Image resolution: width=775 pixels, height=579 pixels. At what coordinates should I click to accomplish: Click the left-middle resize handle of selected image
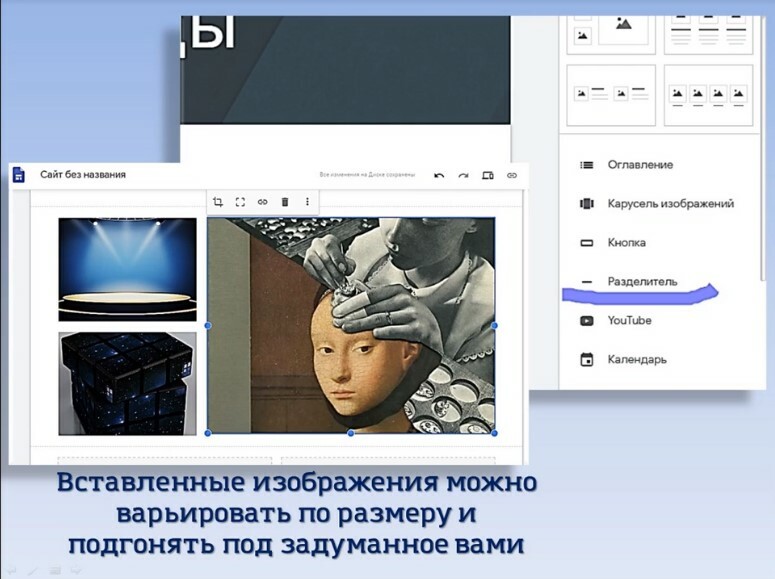click(208, 325)
